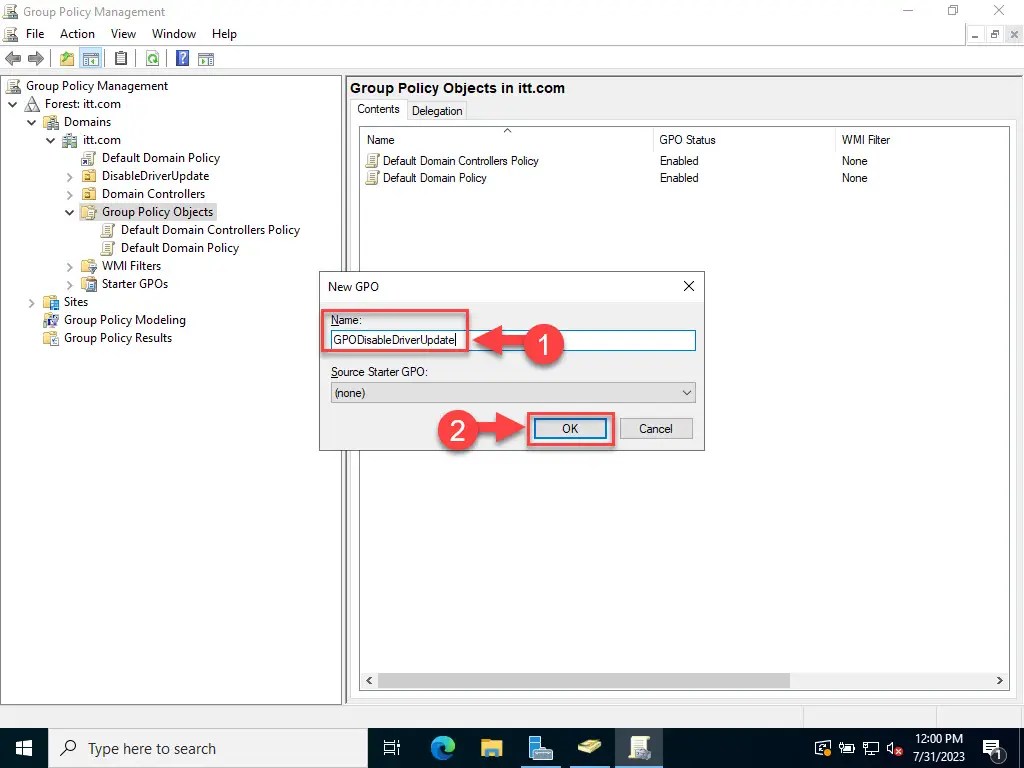Viewport: 1024px width, 768px height.
Task: Collapse the itt.com domain node
Action: [x=50, y=140]
